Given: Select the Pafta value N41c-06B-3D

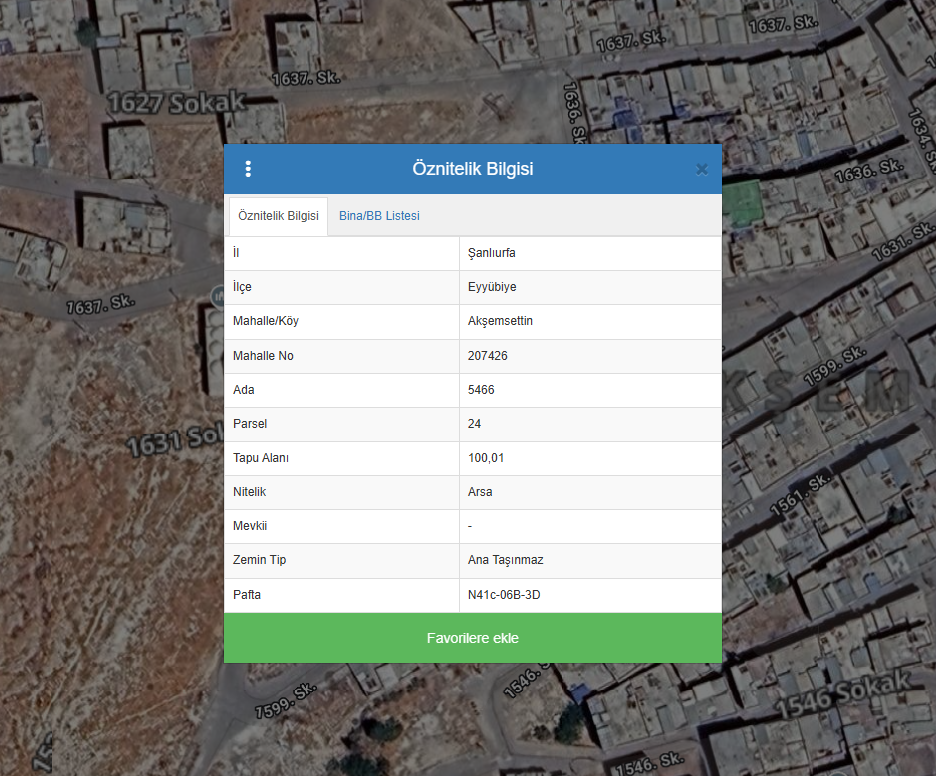Looking at the screenshot, I should click(x=504, y=595).
